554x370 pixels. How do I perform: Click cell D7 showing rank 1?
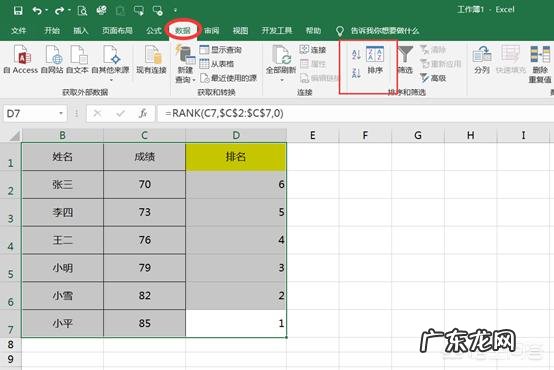(236, 323)
